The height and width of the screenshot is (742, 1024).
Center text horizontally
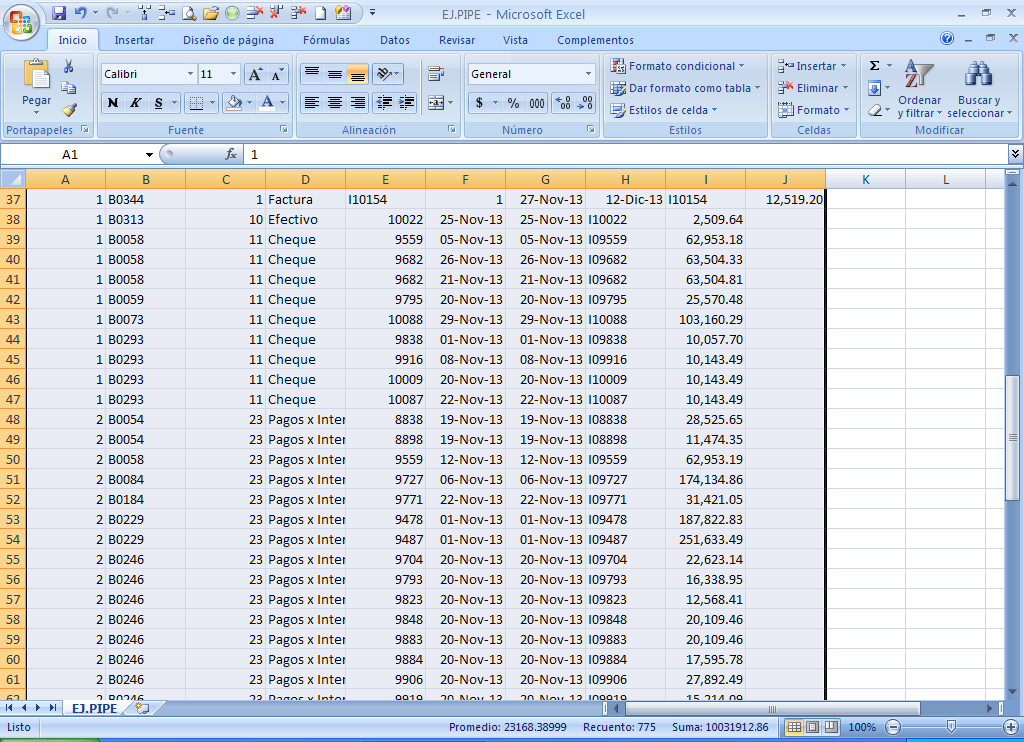point(334,103)
